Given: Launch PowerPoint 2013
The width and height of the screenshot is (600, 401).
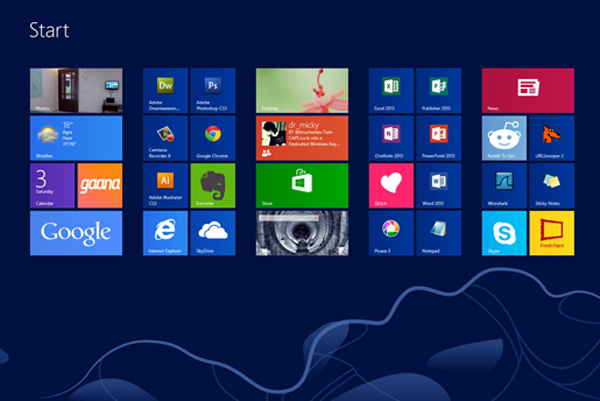Looking at the screenshot, I should click(439, 138).
